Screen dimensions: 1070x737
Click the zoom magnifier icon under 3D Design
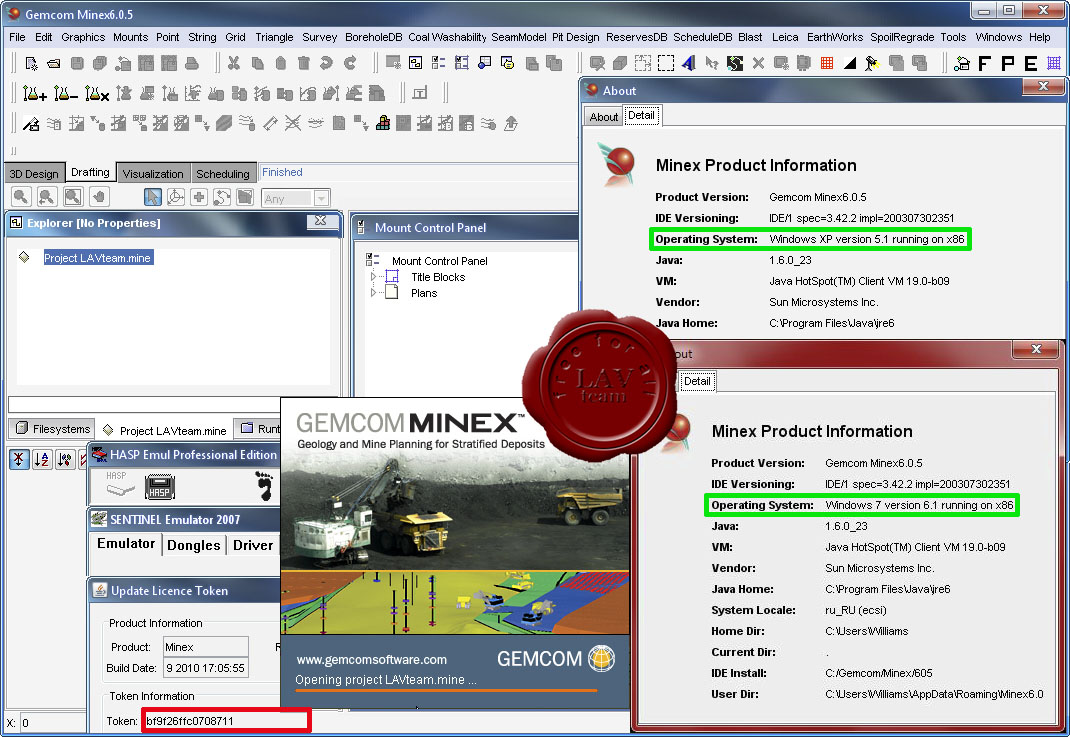(x=21, y=197)
